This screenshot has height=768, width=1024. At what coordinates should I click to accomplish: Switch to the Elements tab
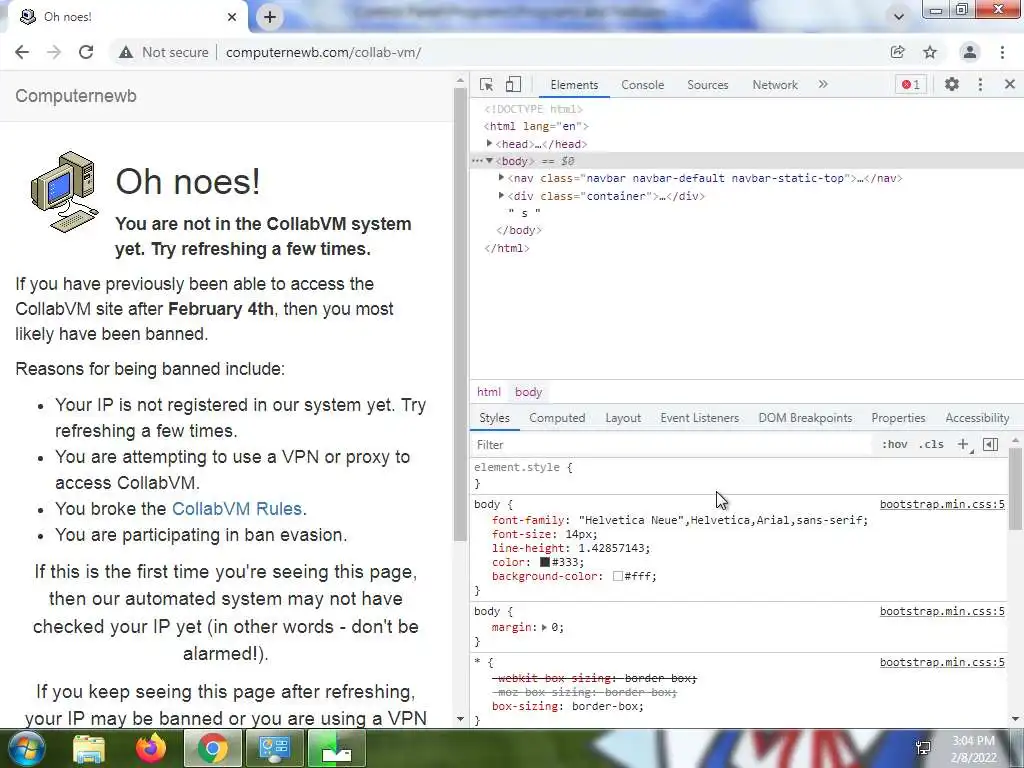pyautogui.click(x=574, y=84)
